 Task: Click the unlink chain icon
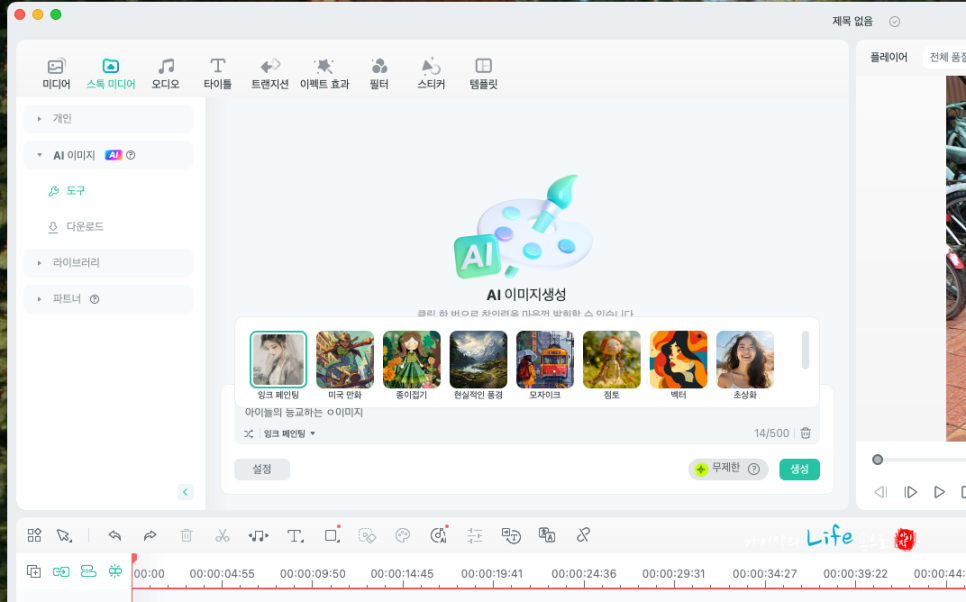tap(583, 535)
